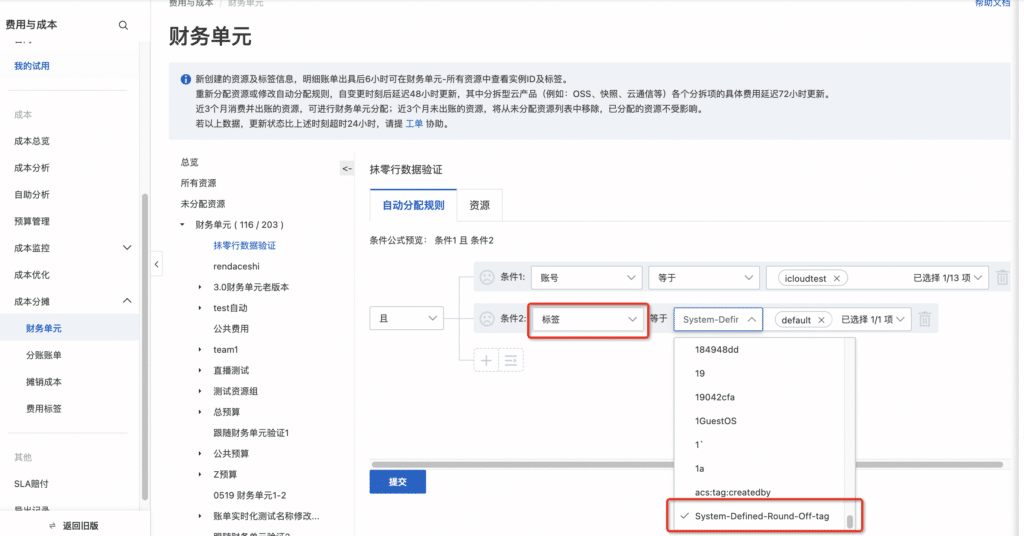Open 自助分析 in the sidebar
Screen dimensions: 1024x536
click(x=32, y=195)
